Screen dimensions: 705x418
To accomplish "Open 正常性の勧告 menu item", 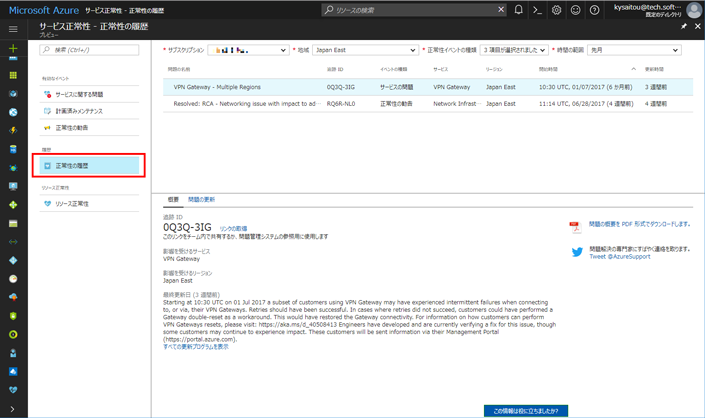I will (89, 128).
